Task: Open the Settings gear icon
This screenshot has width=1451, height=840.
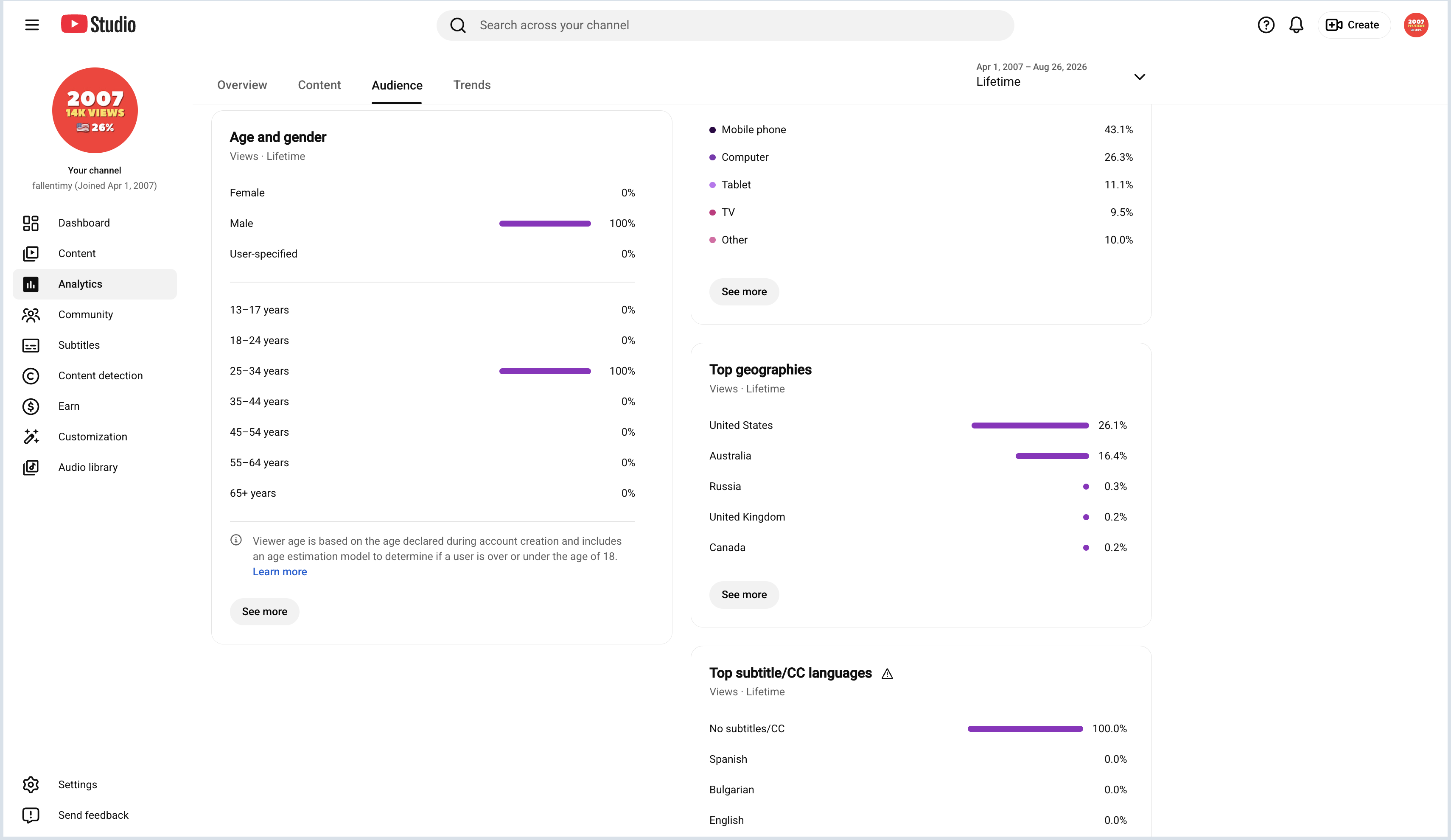Action: pos(31,784)
